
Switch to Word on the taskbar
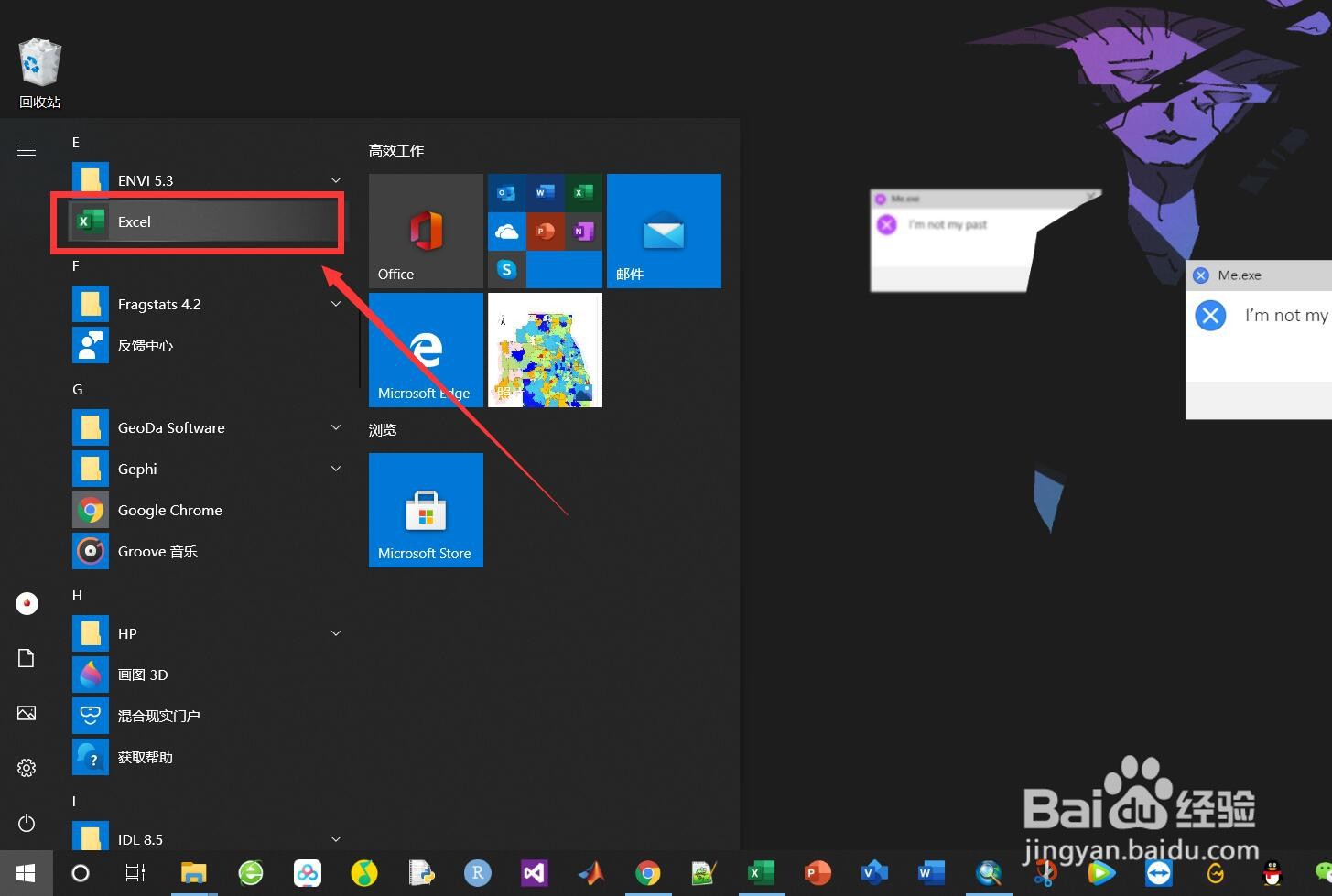click(932, 873)
